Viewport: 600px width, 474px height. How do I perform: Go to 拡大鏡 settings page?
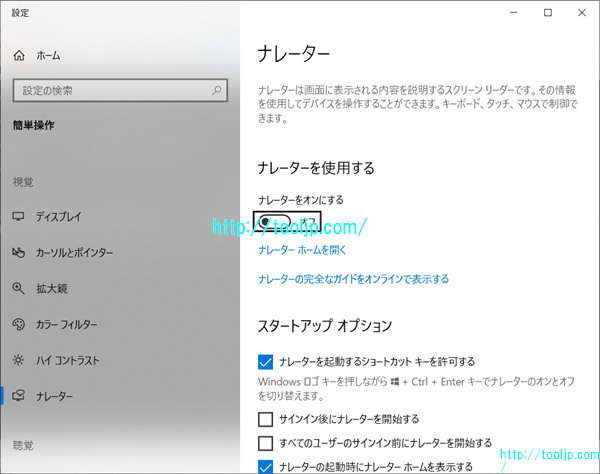pyautogui.click(x=52, y=288)
